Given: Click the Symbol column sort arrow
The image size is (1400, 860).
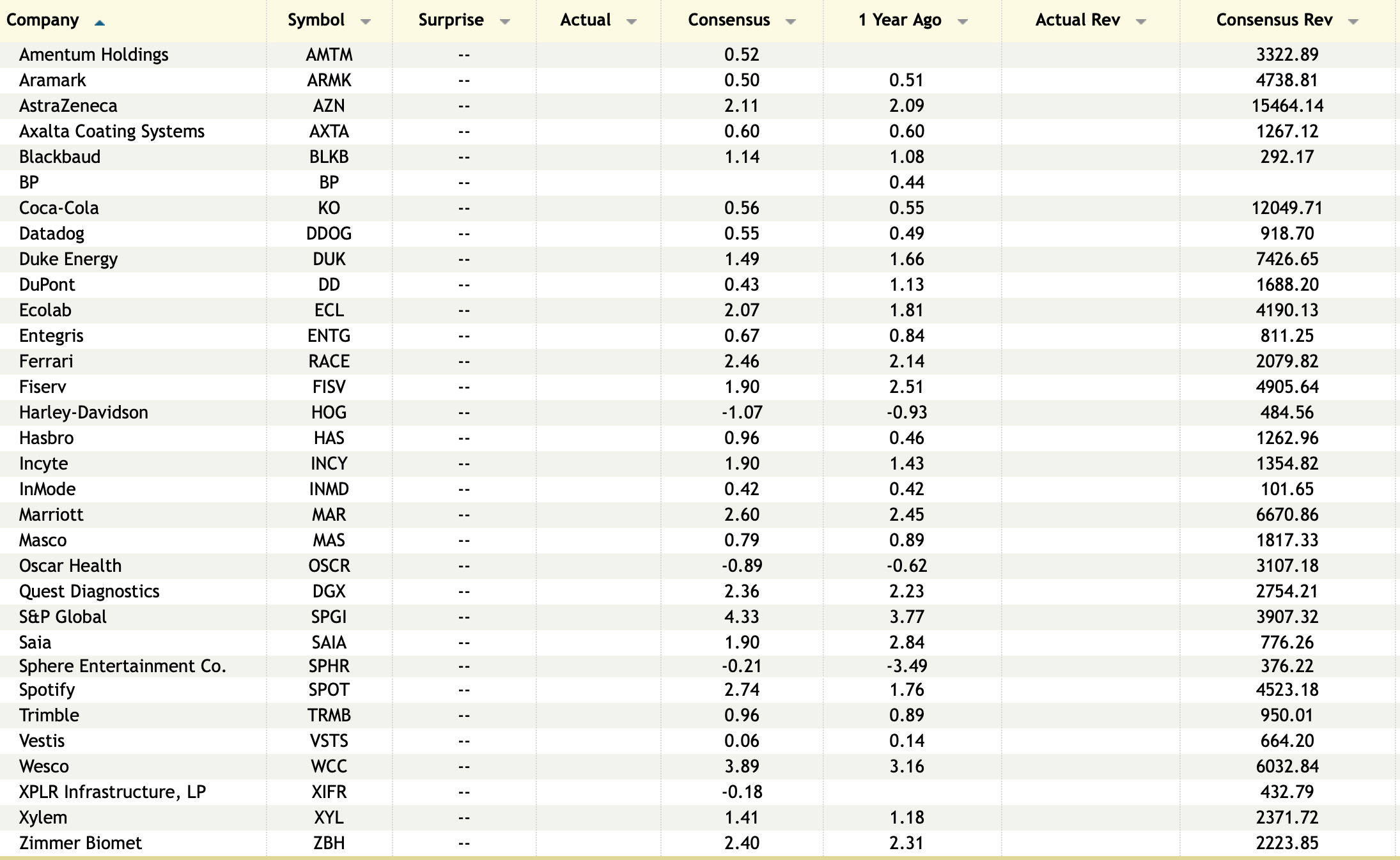Looking at the screenshot, I should [x=366, y=22].
